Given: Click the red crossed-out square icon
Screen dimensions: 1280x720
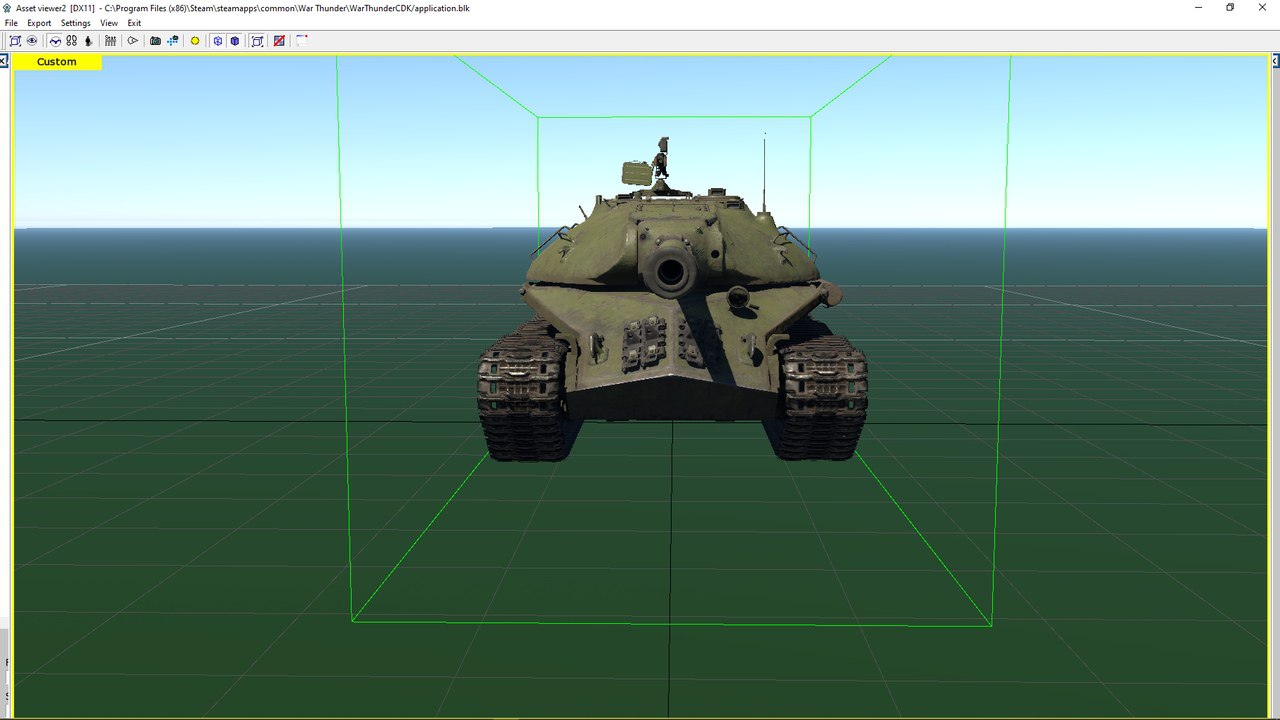Looking at the screenshot, I should click(279, 41).
